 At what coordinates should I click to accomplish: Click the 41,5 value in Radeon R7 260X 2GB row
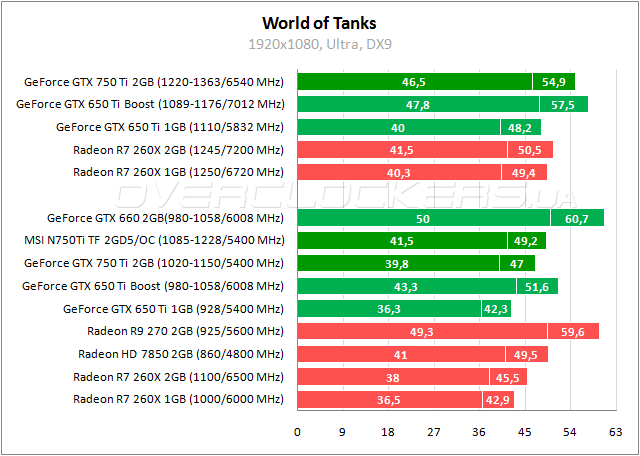point(401,150)
